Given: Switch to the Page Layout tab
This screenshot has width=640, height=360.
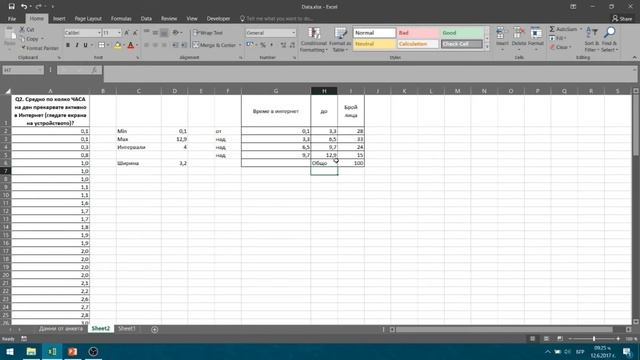Looking at the screenshot, I should 88,19.
